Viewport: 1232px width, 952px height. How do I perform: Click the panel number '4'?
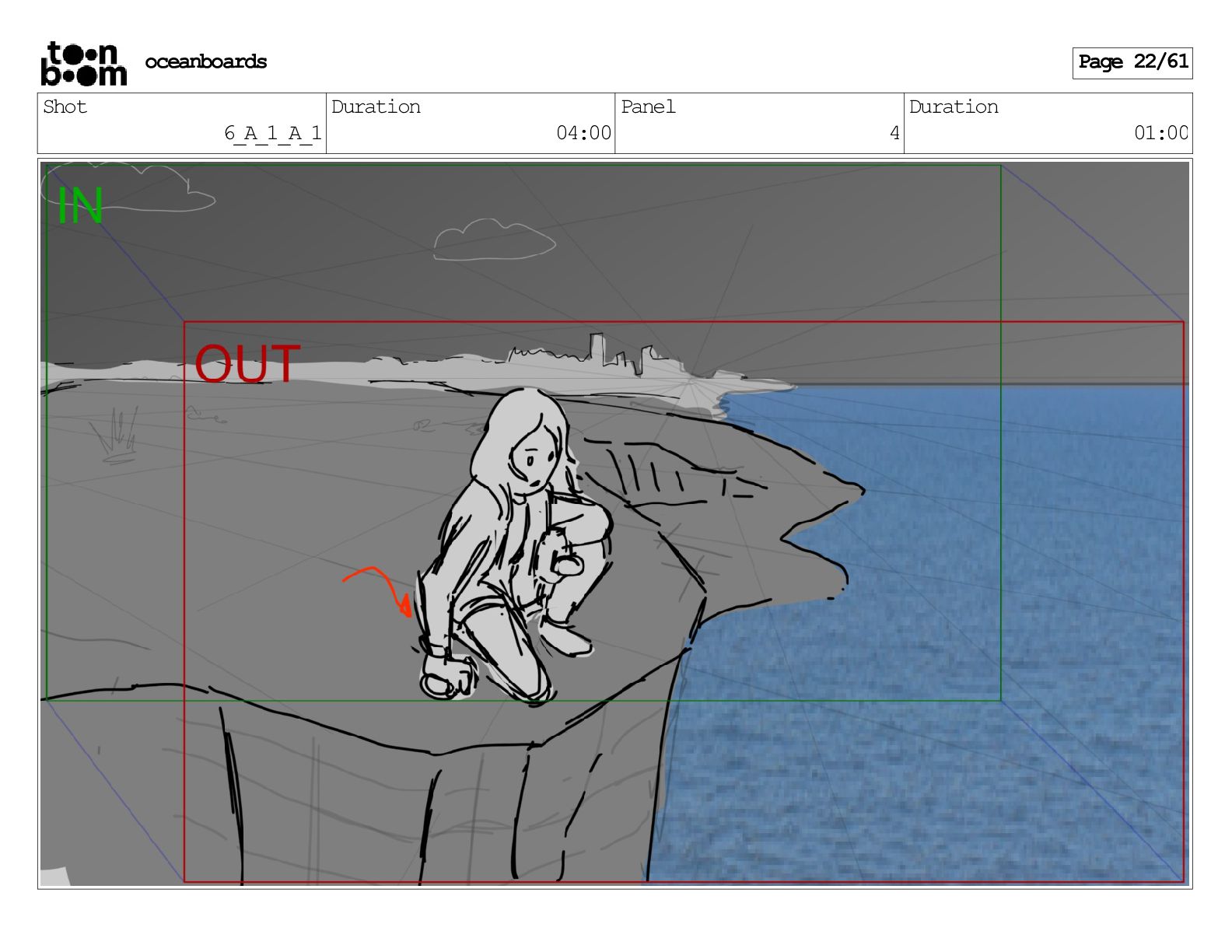pos(894,133)
